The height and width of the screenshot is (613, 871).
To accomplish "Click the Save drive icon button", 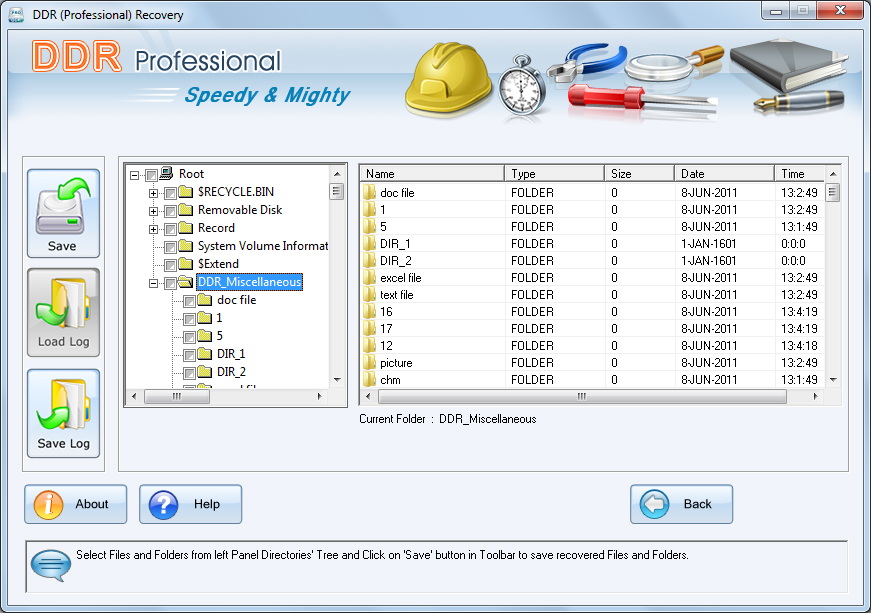I will pyautogui.click(x=63, y=205).
